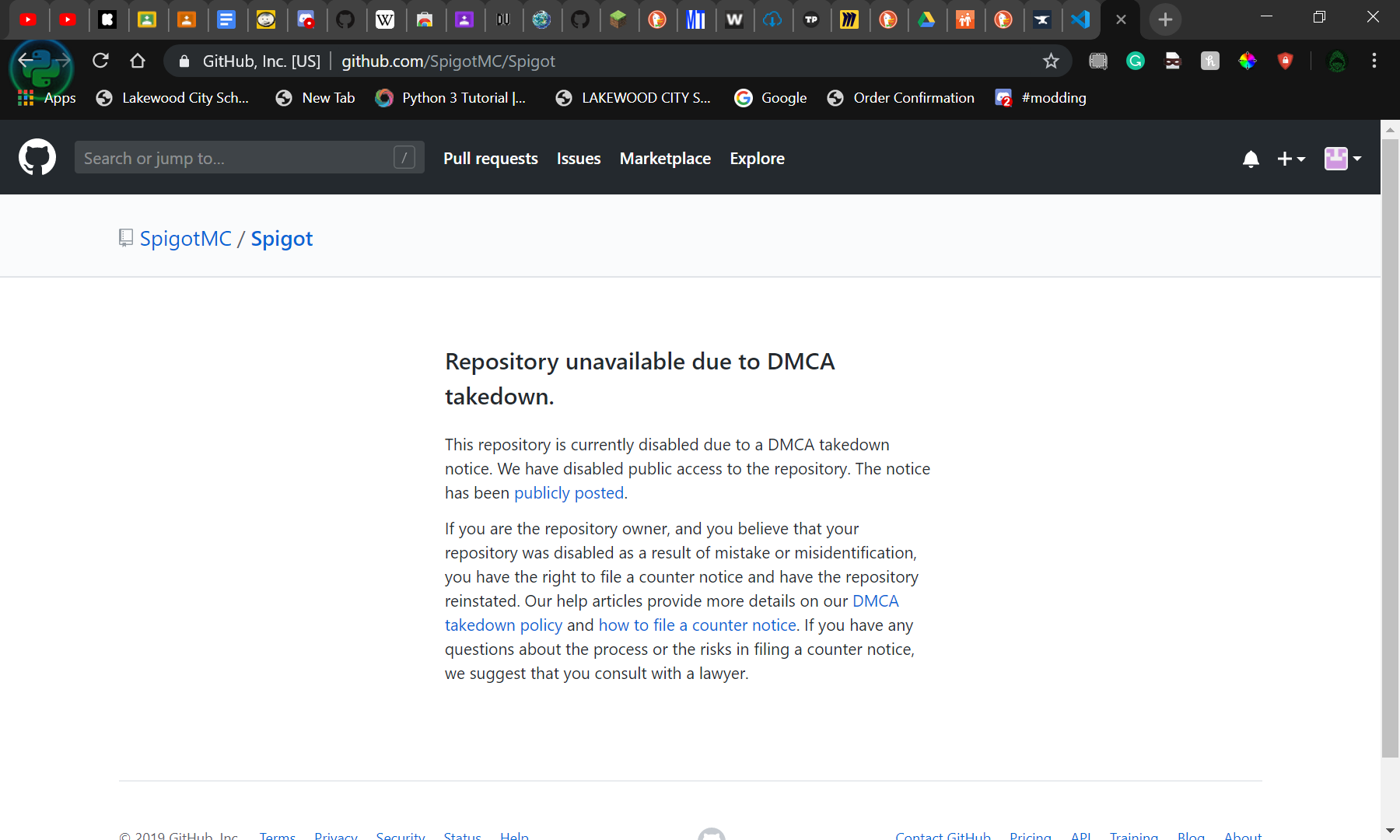1400x840 pixels.
Task: Switch to the anvil icon tab
Action: click(1041, 19)
